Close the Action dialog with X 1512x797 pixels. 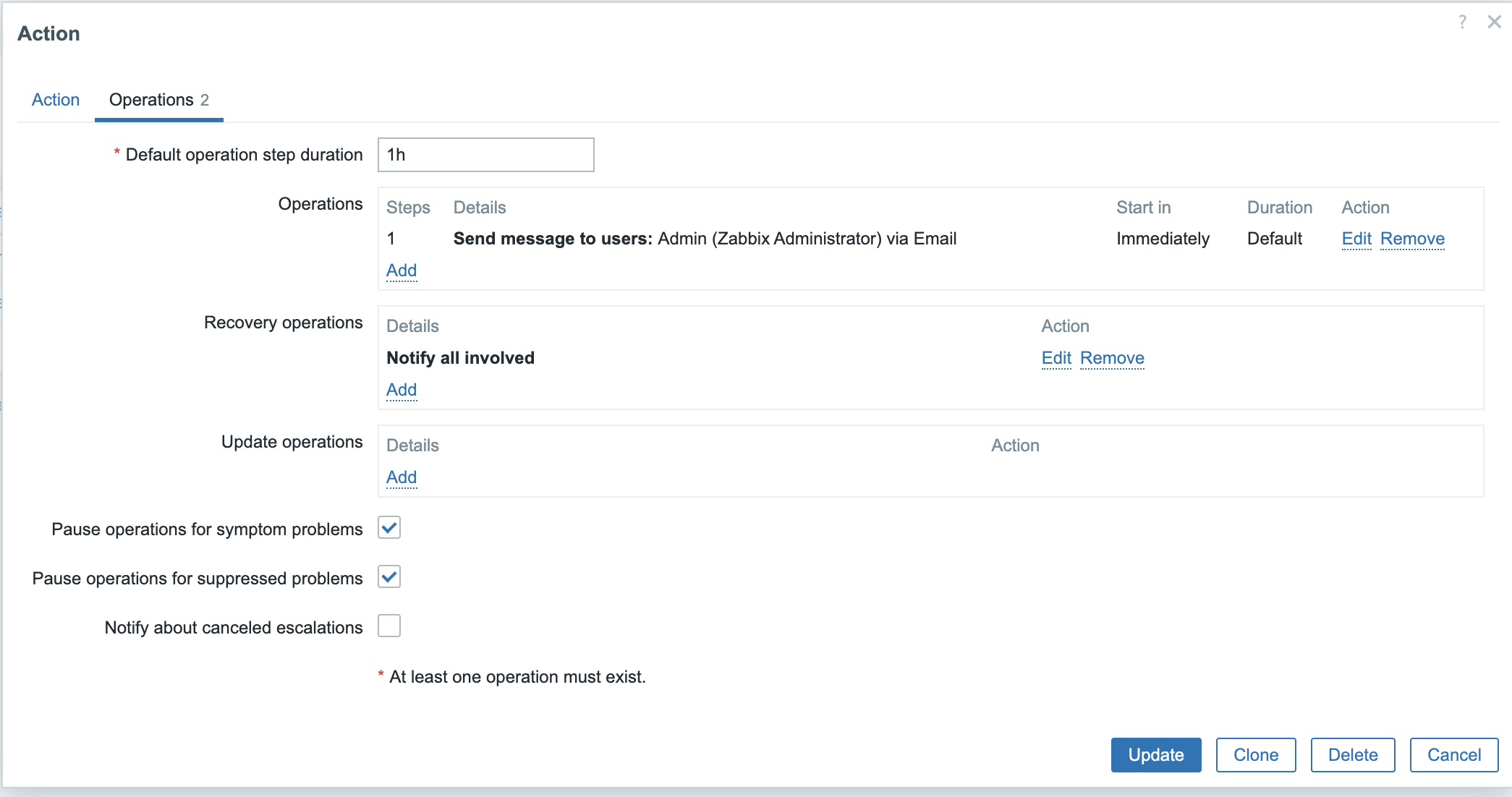click(1494, 22)
